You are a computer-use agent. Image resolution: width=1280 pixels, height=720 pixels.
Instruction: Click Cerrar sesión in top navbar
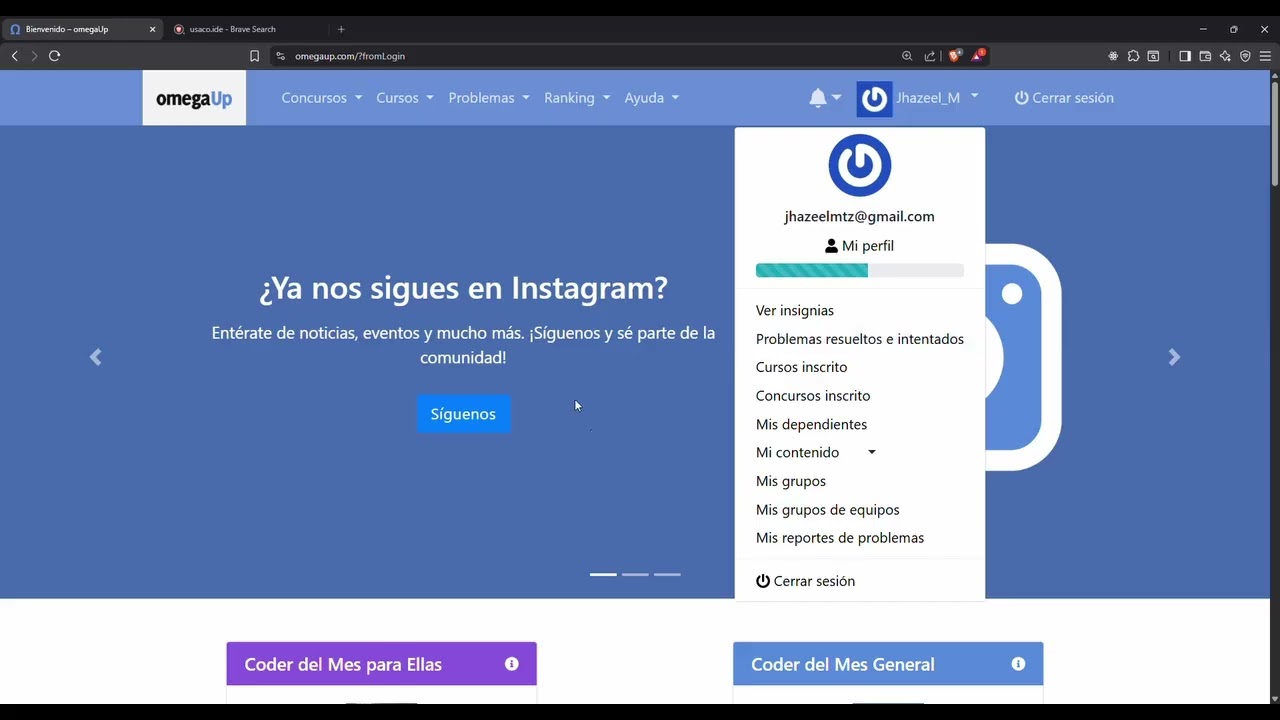1064,98
